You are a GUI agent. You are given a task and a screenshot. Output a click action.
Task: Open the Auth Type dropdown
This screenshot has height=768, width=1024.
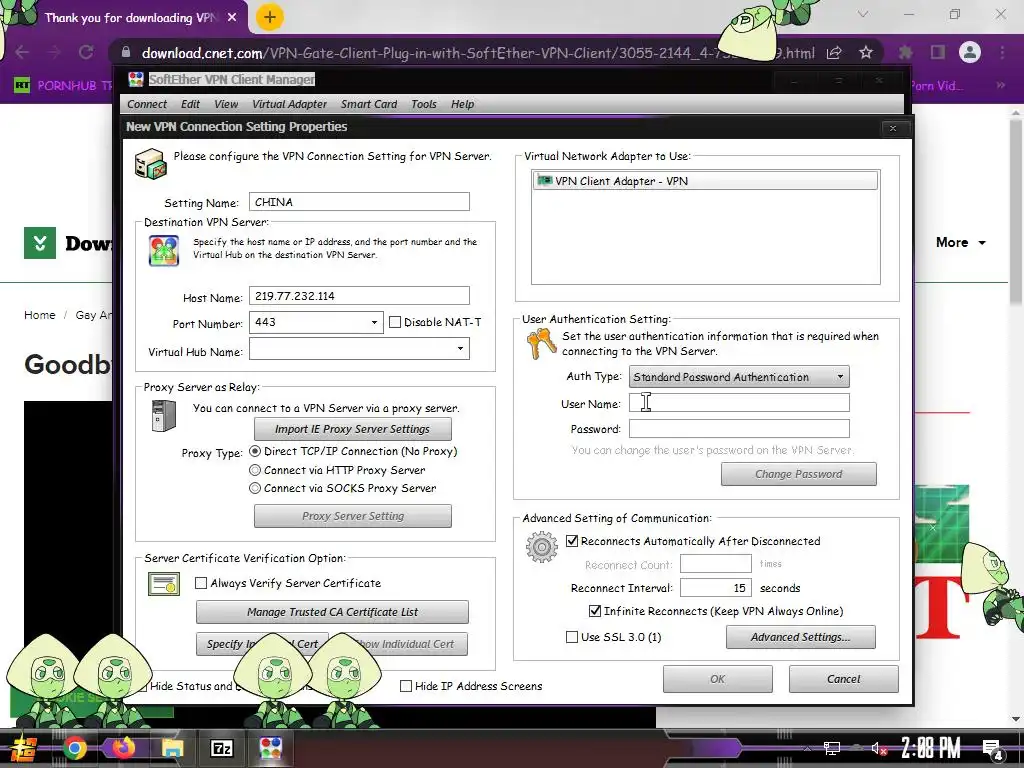pyautogui.click(x=739, y=377)
